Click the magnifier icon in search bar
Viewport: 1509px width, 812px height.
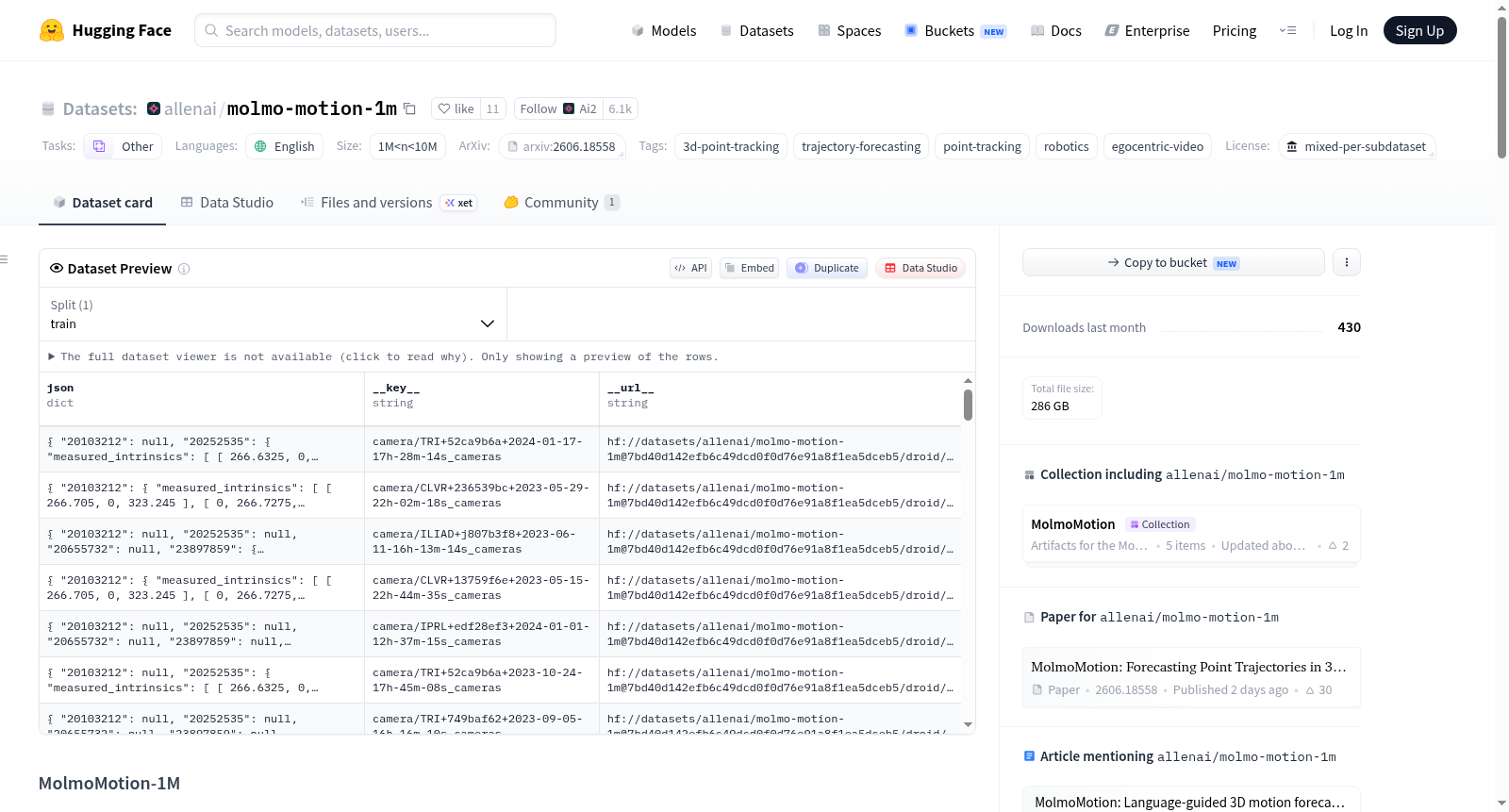tap(211, 30)
